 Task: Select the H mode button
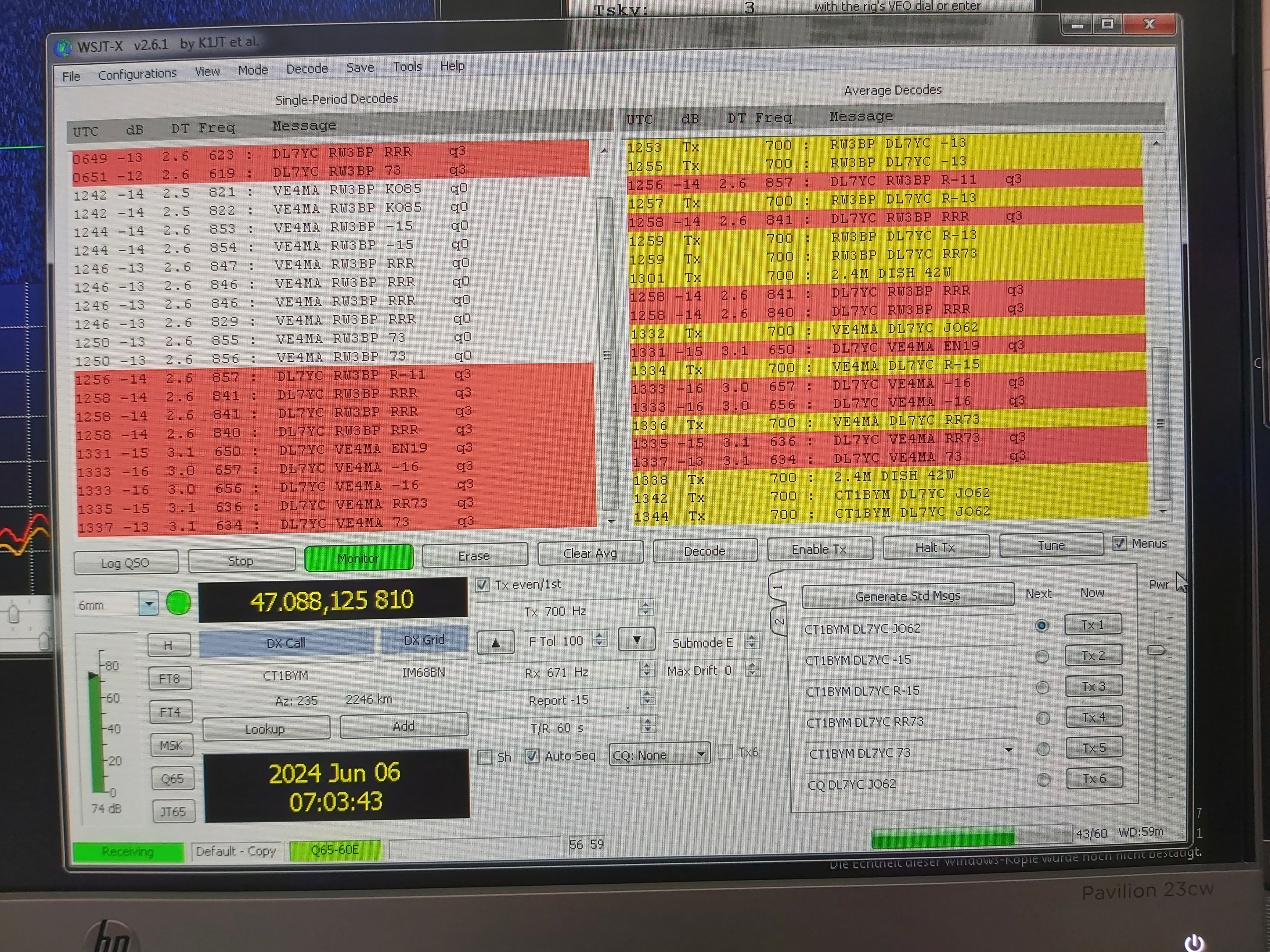(169, 646)
